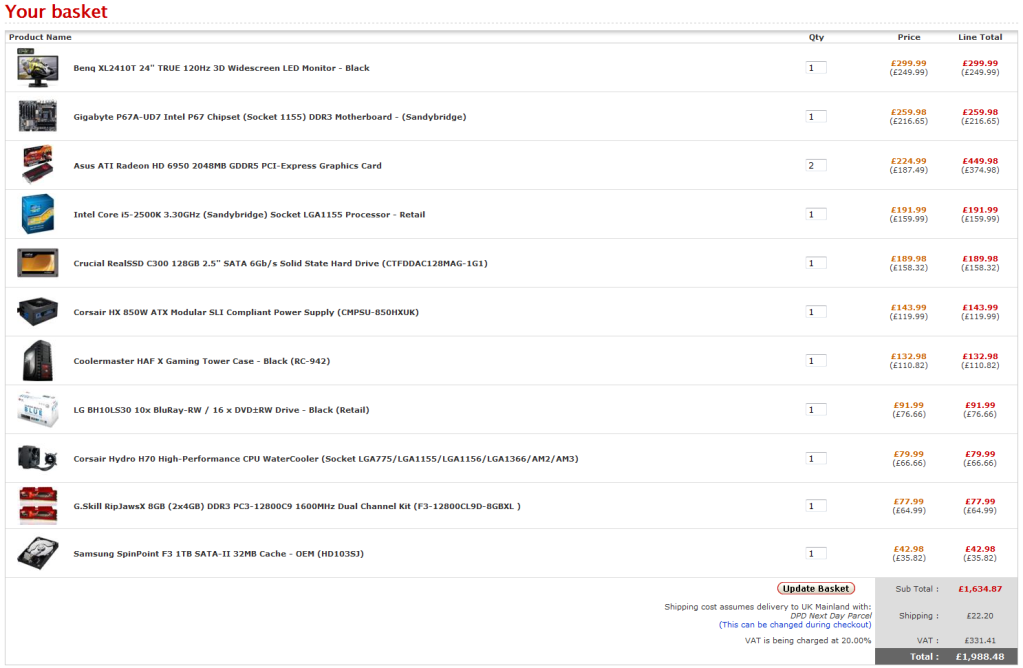
Task: Open the Intel Core i5-2500K box thumbnail
Action: (x=38, y=214)
